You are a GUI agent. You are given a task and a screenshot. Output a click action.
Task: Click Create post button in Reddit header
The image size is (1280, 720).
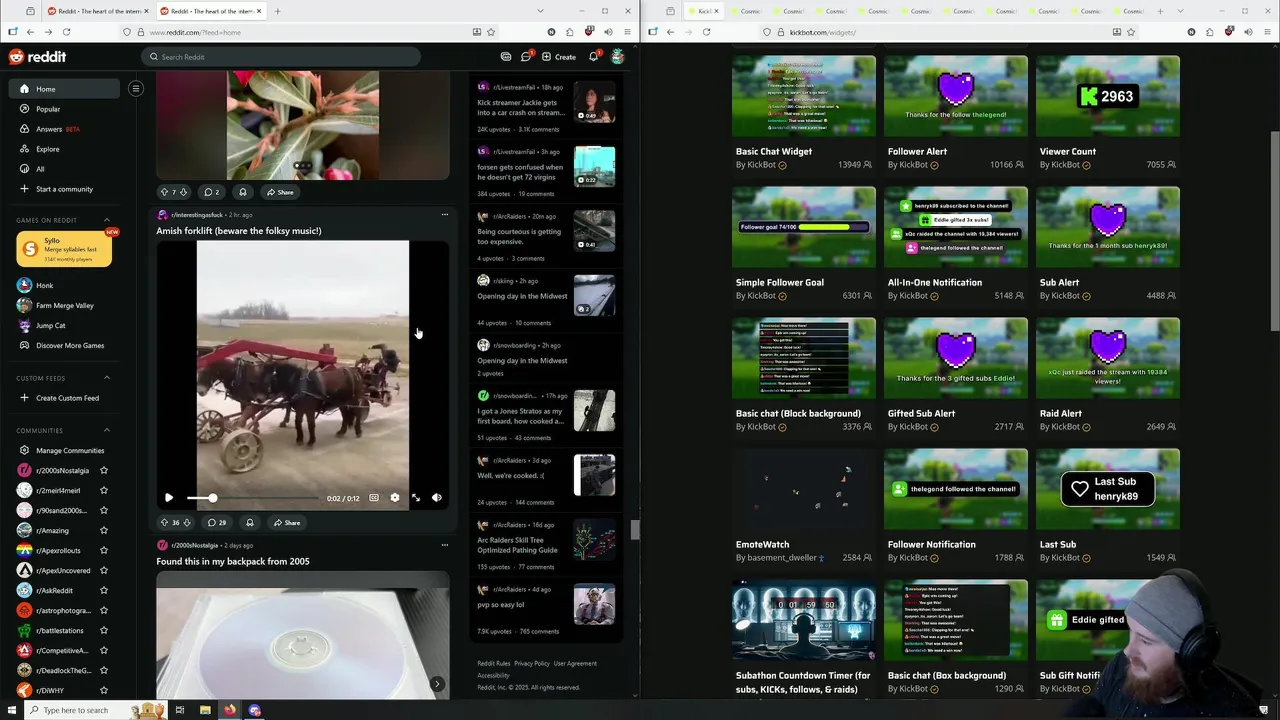tap(559, 57)
